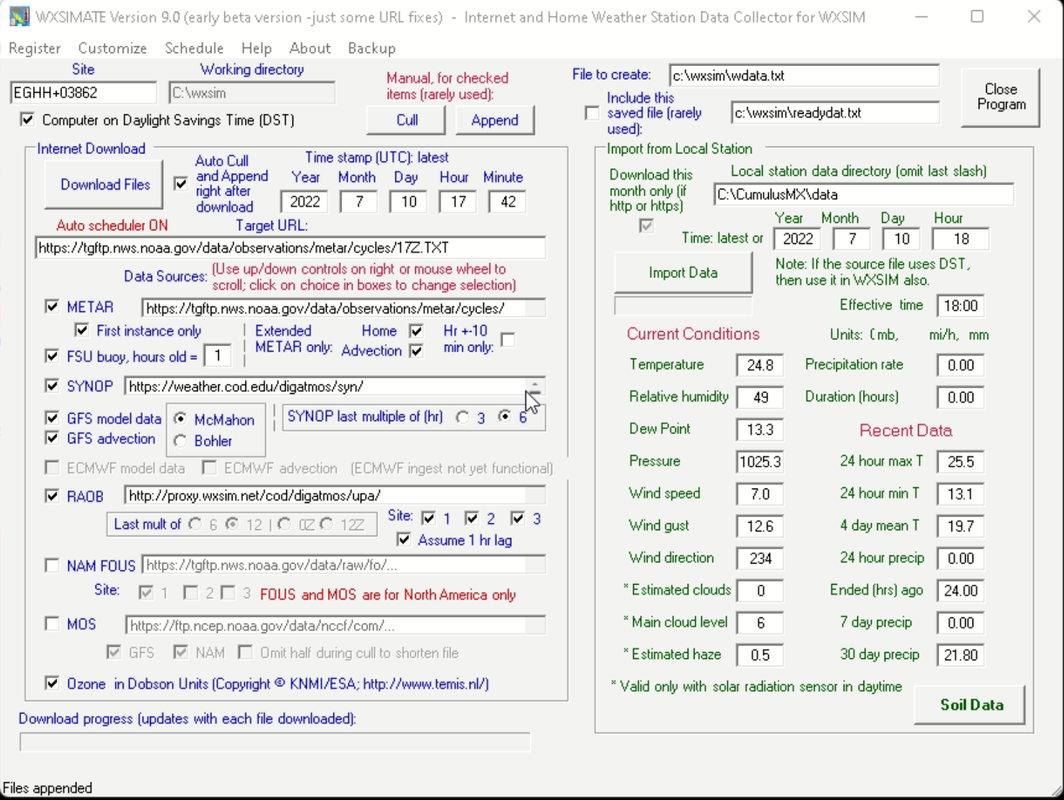Enable Hr +-10 min only checkbox
This screenshot has height=800, width=1064.
(x=507, y=339)
